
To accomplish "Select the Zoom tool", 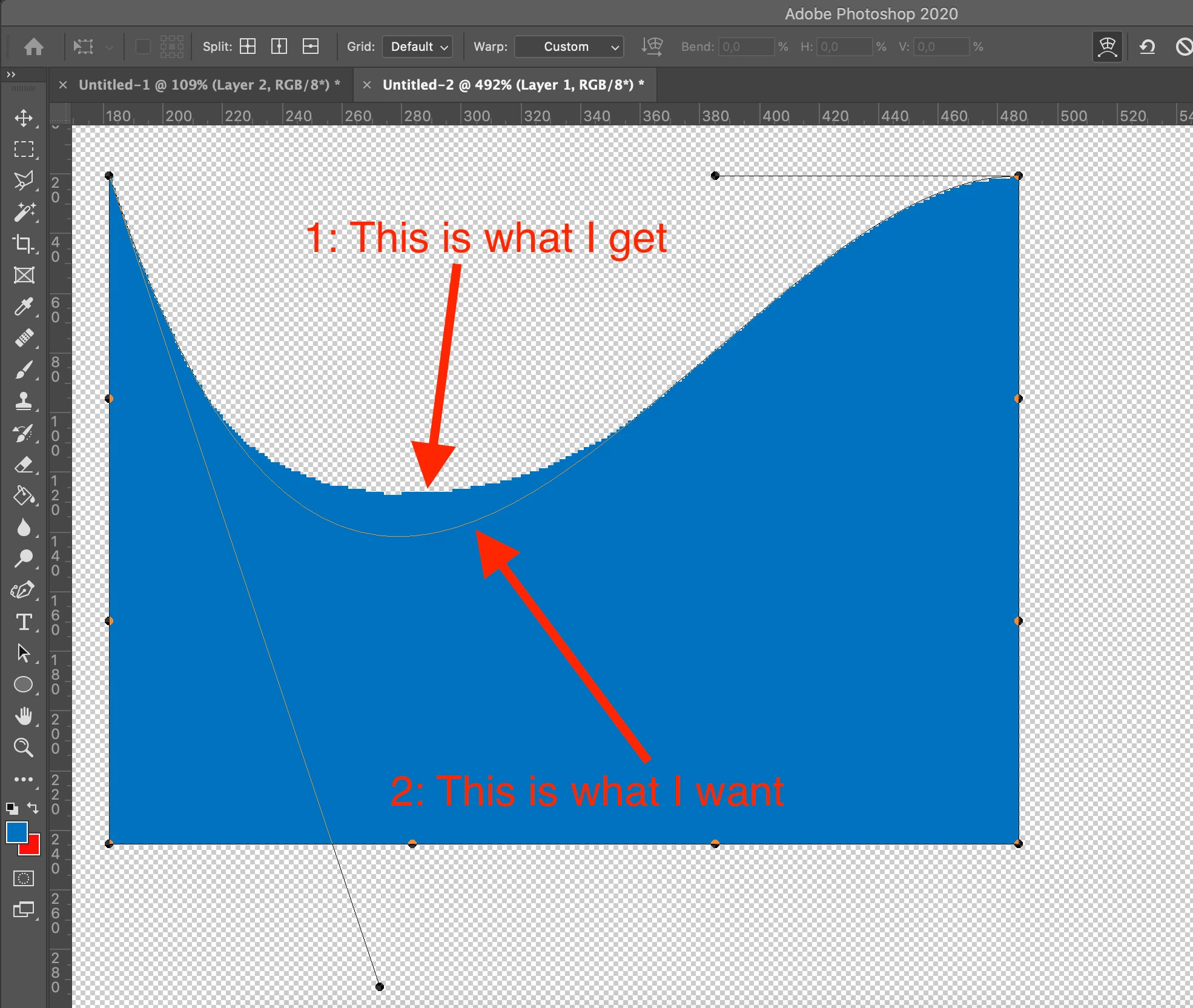I will [24, 748].
